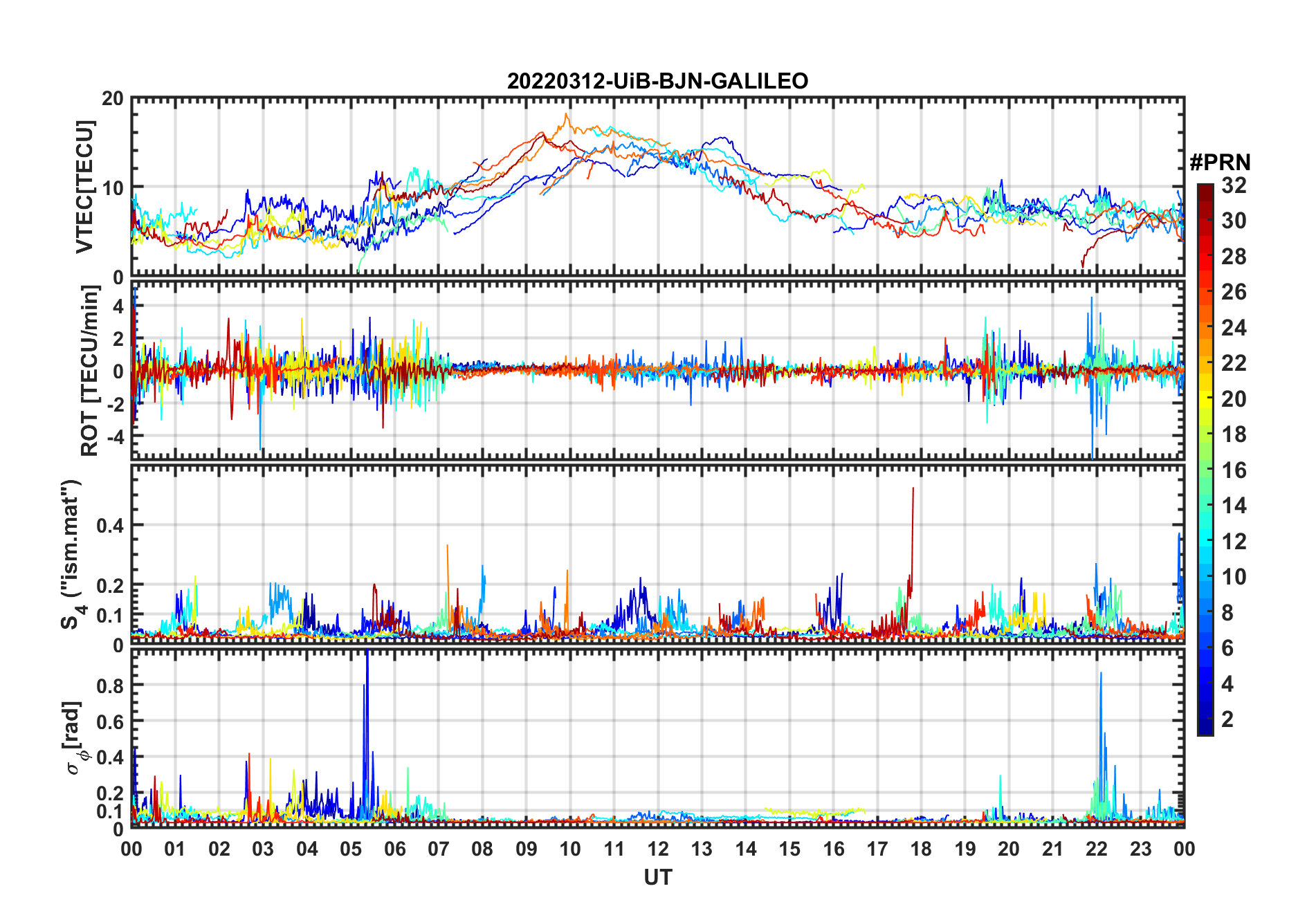Click the UT x-axis label
This screenshot has height=920, width=1316.
point(657,877)
